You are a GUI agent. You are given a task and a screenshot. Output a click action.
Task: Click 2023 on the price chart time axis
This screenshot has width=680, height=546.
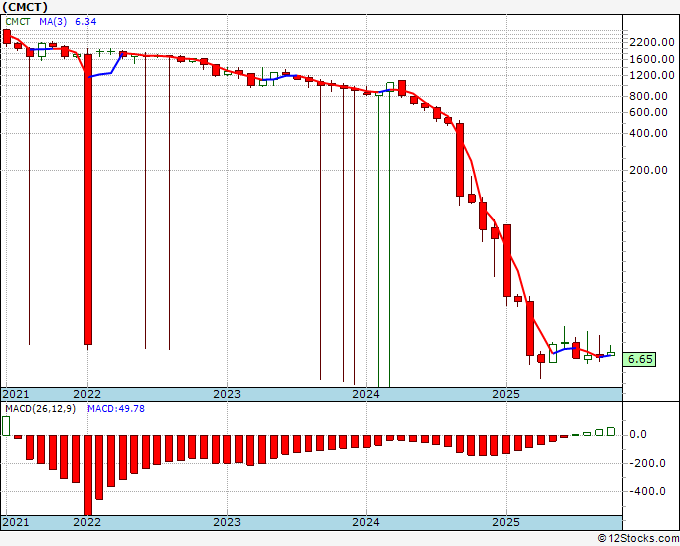click(x=227, y=394)
